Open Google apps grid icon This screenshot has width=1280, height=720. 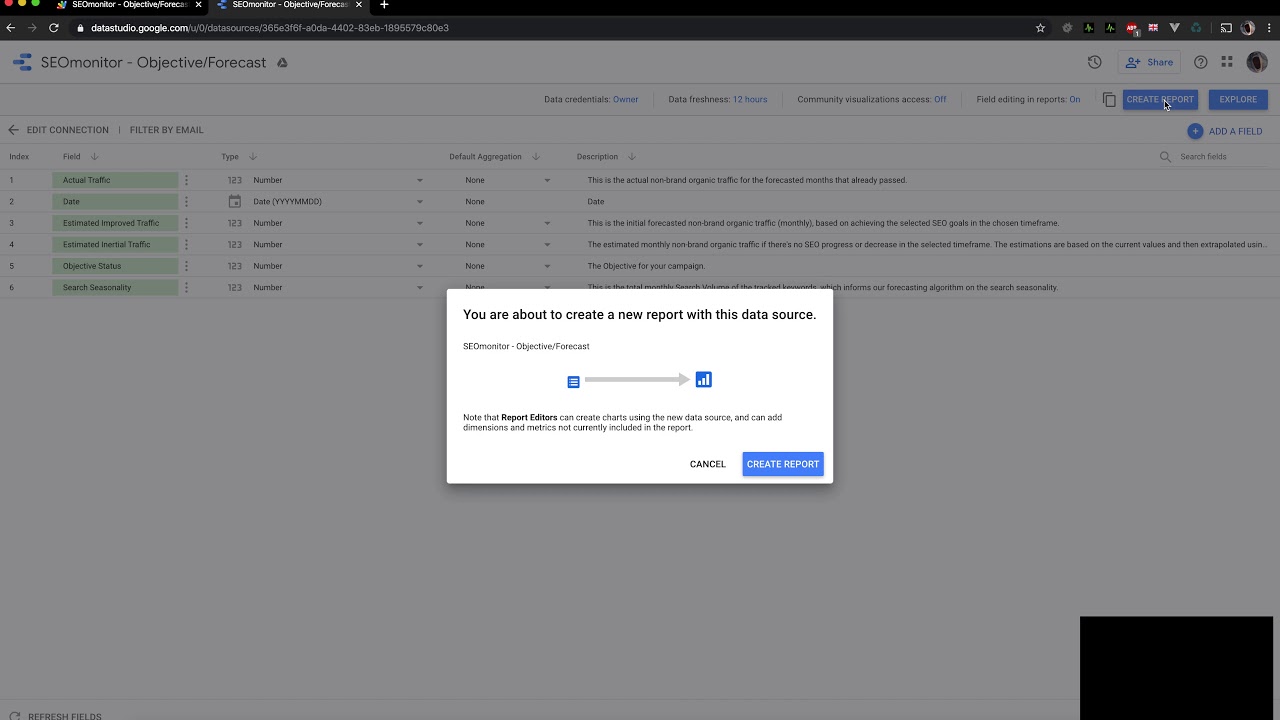[1227, 62]
